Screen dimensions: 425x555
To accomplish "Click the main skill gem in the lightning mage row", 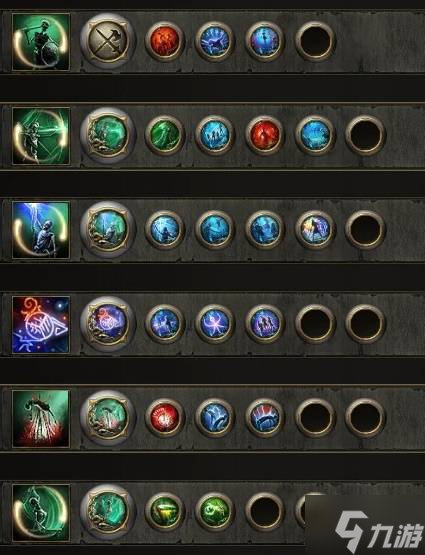I will pos(108,229).
